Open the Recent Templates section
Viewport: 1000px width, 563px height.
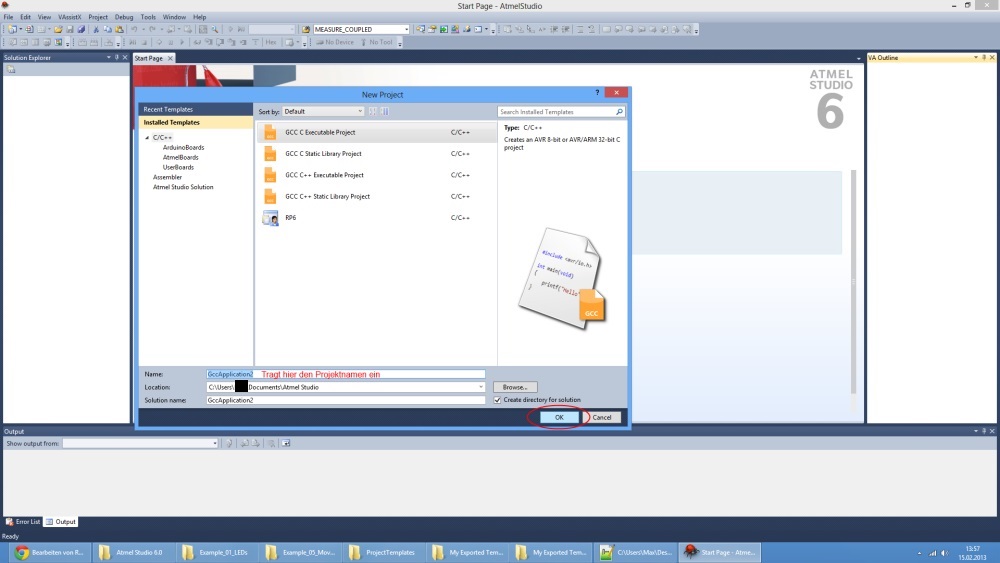coord(168,109)
